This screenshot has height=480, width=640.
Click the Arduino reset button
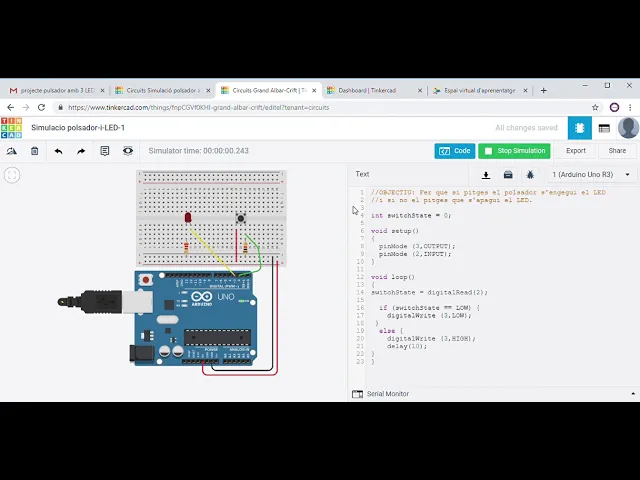click(146, 280)
